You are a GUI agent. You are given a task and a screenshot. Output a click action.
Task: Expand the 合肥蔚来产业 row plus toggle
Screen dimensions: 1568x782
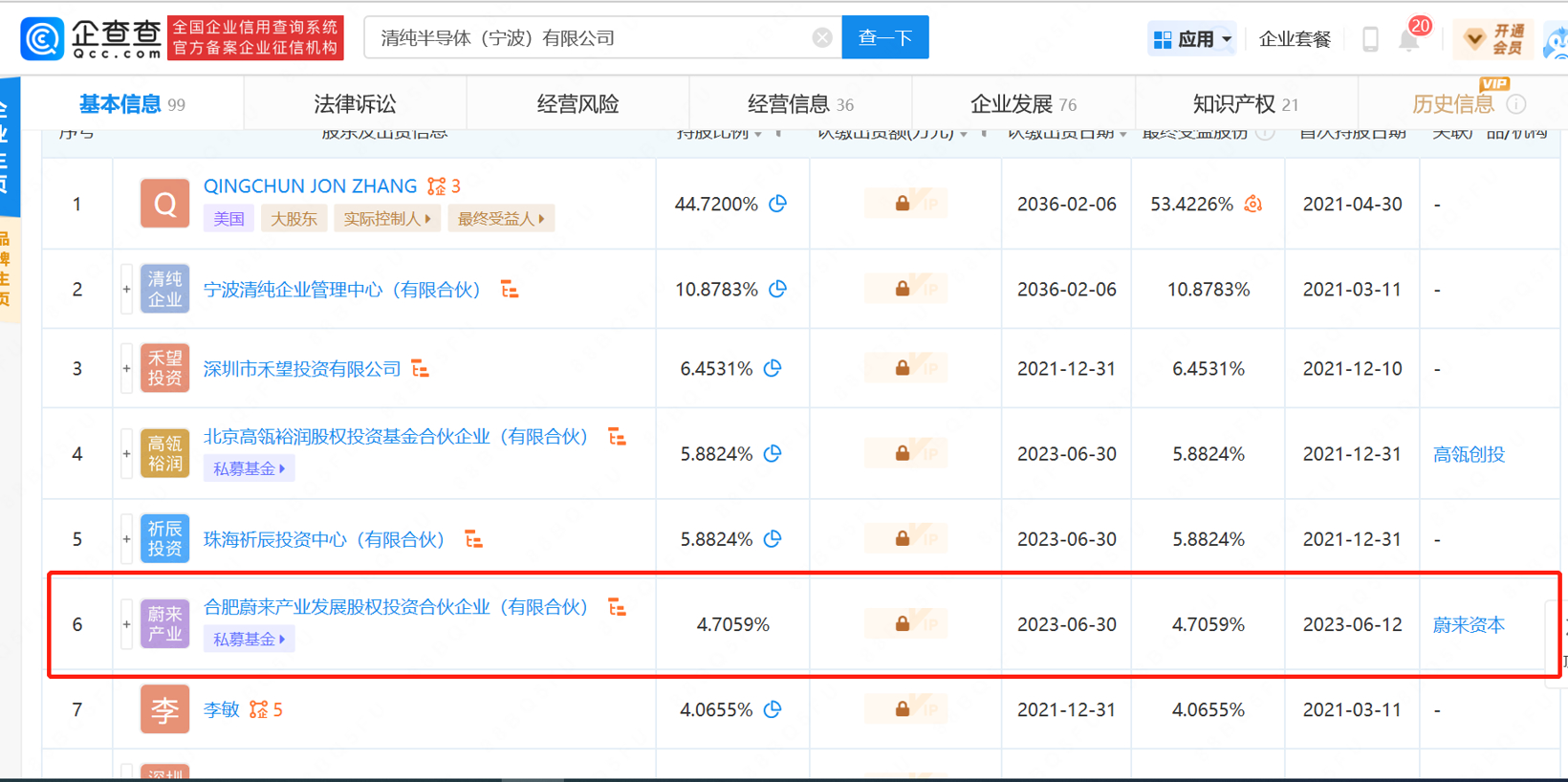point(126,624)
